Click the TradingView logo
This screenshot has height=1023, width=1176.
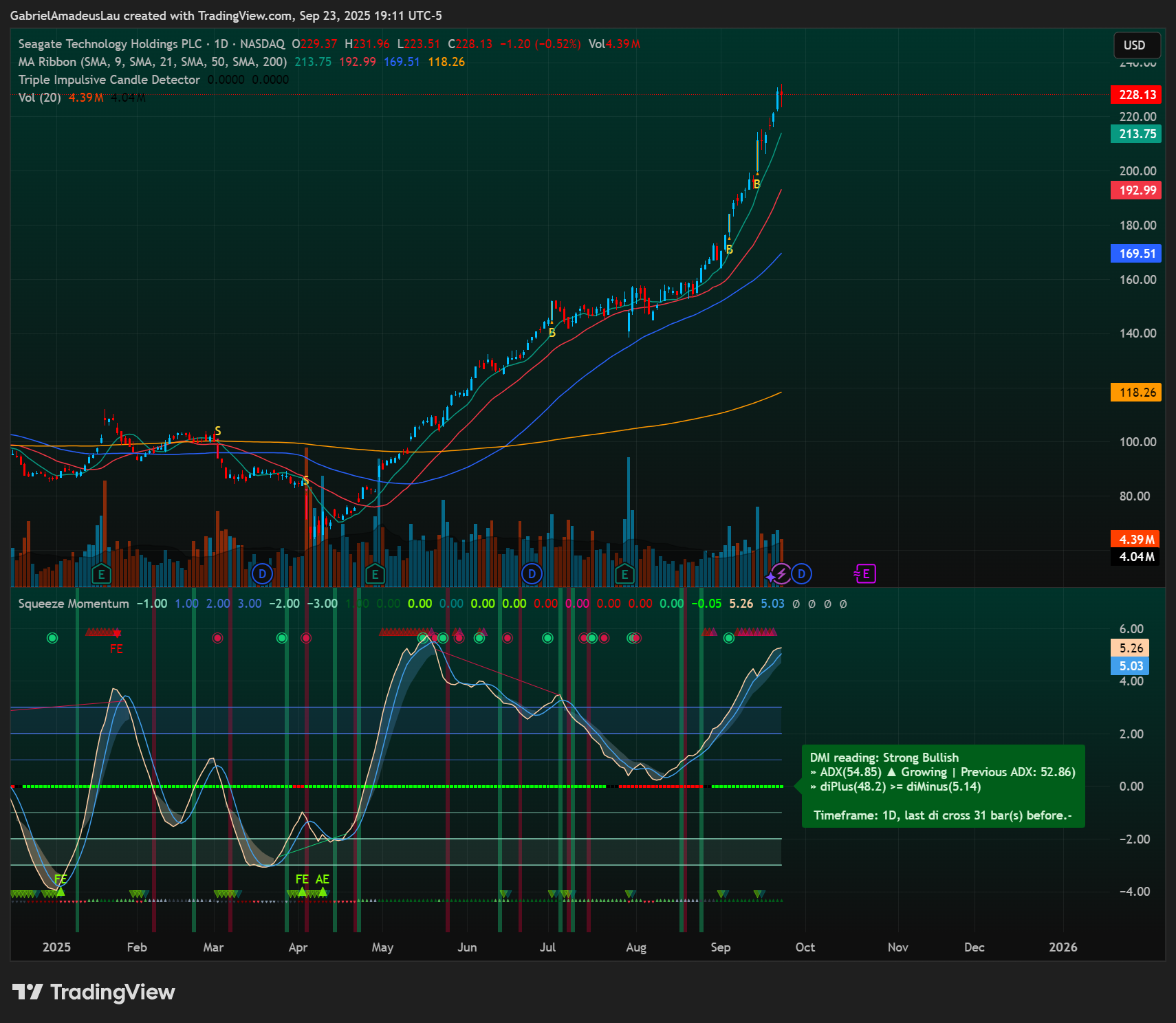[x=94, y=992]
